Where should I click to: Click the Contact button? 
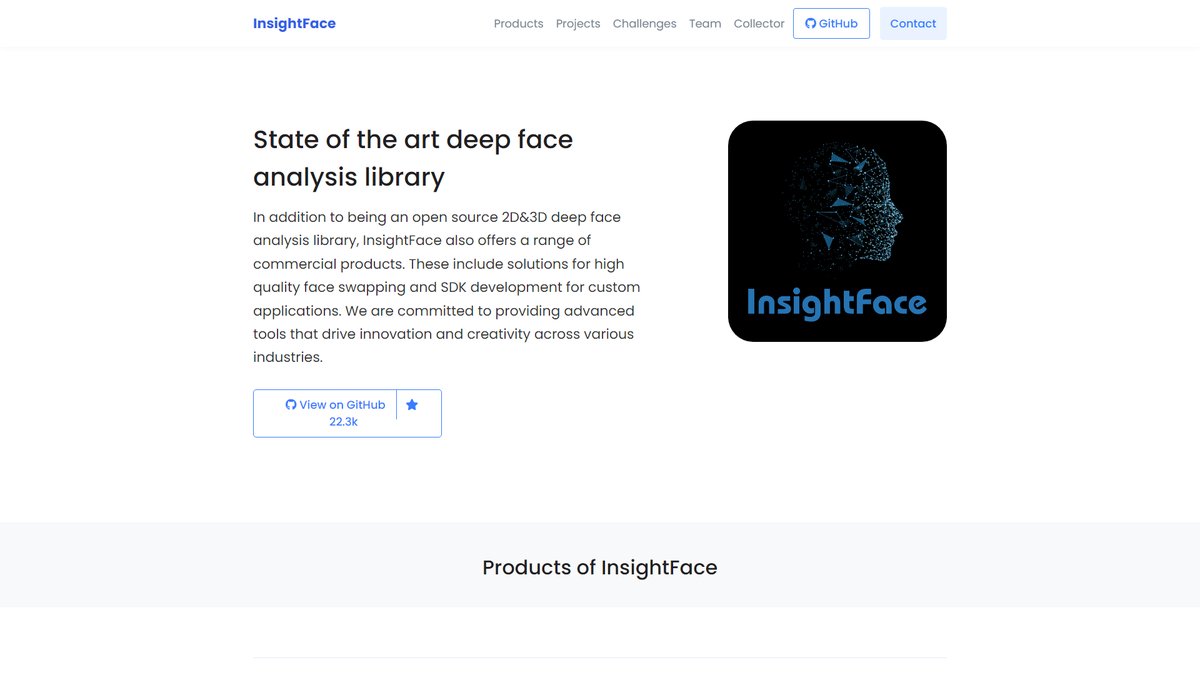[x=913, y=23]
